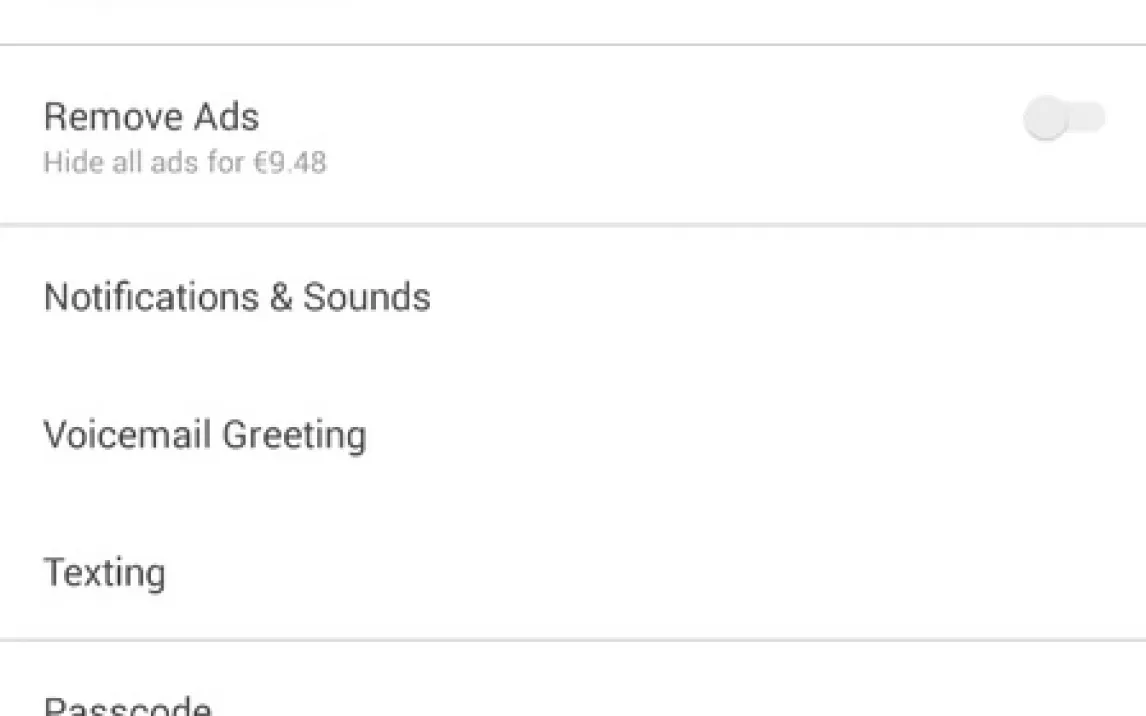Open the Passcode settings
Viewport: 1146px width, 716px height.
pyautogui.click(x=128, y=705)
